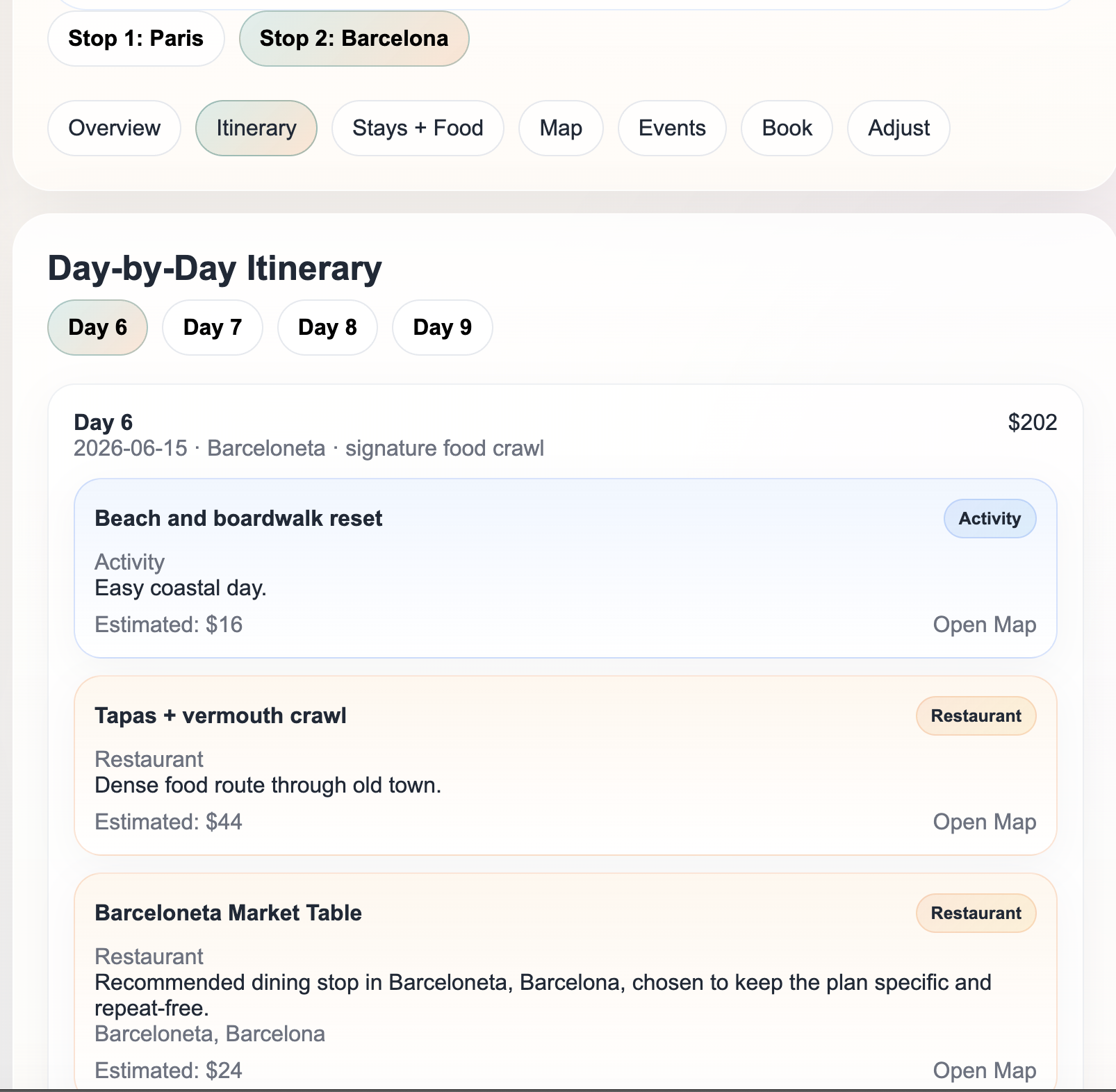Select the Stop 2: Barcelona pill
This screenshot has height=1092, width=1116.
[x=354, y=38]
